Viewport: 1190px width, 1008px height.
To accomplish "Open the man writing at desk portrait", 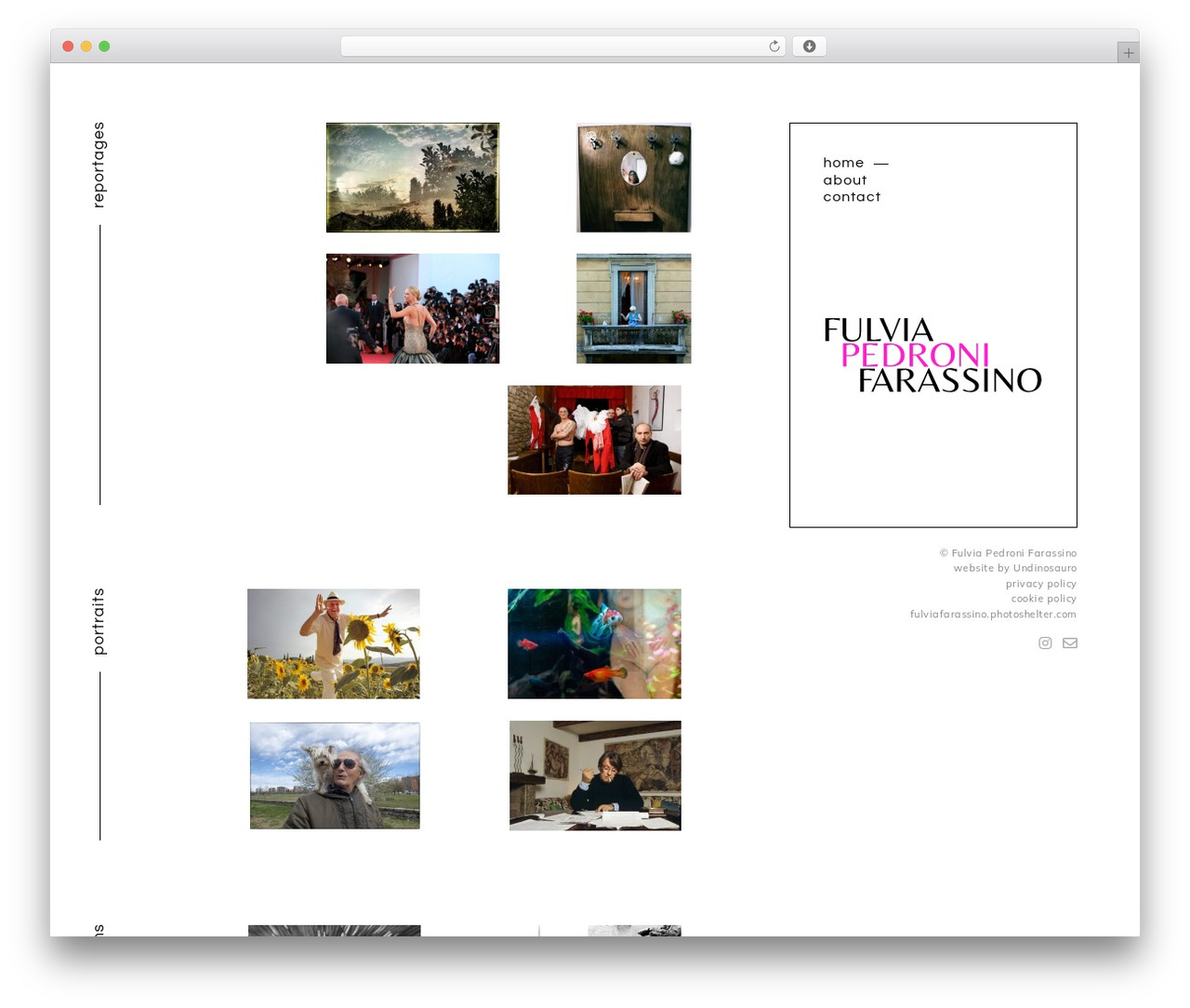I will 595,776.
